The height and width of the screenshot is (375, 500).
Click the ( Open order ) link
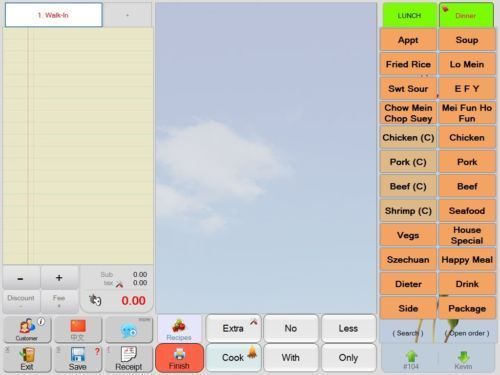pos(467,333)
